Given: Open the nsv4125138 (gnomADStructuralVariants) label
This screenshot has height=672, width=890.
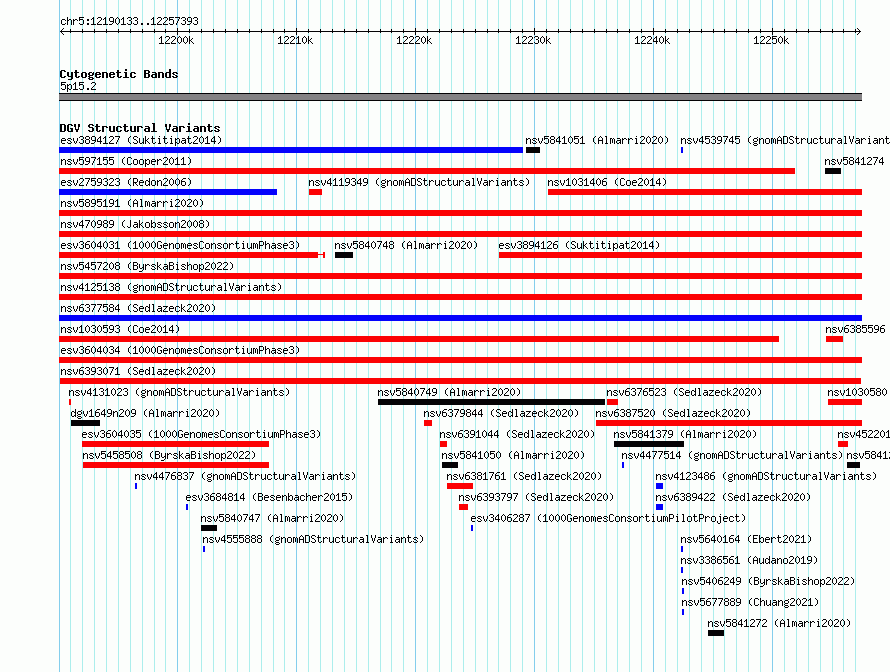Looking at the screenshot, I should 171,287.
